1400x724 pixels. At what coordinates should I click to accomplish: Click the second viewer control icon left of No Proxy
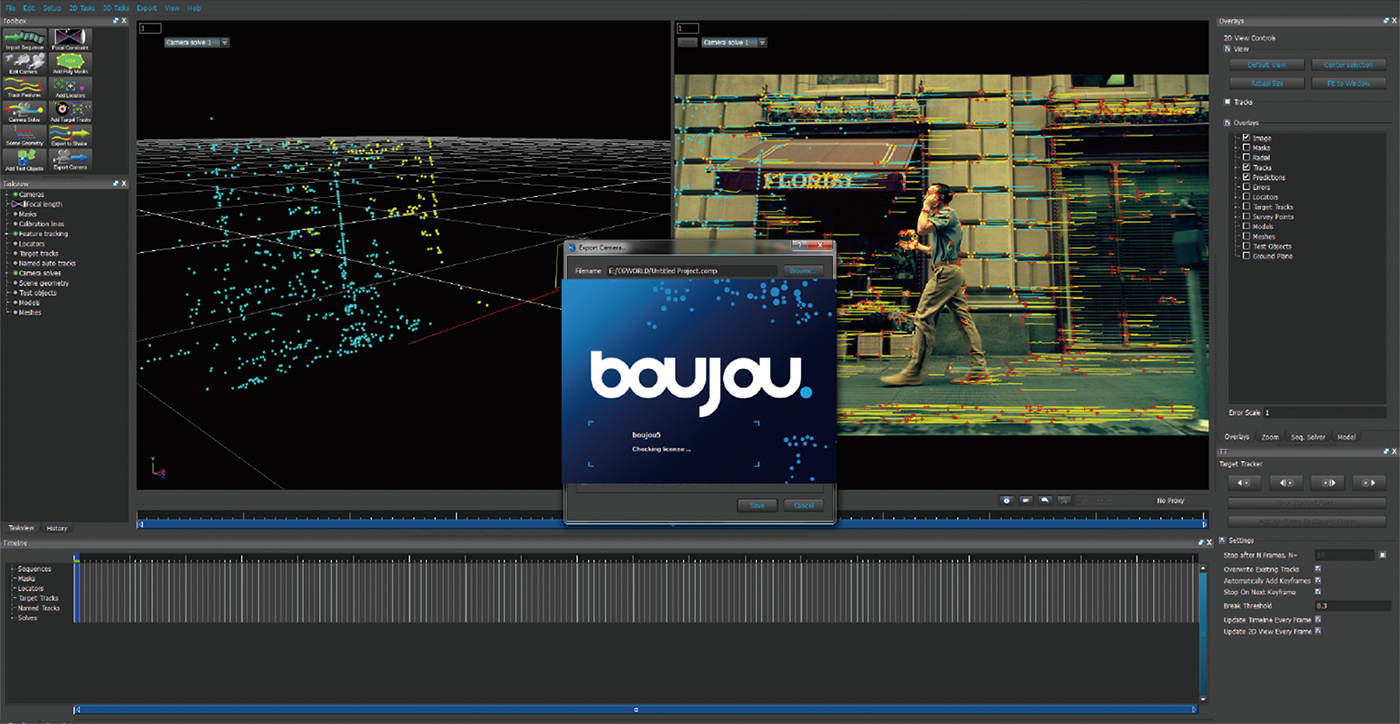tap(1026, 500)
